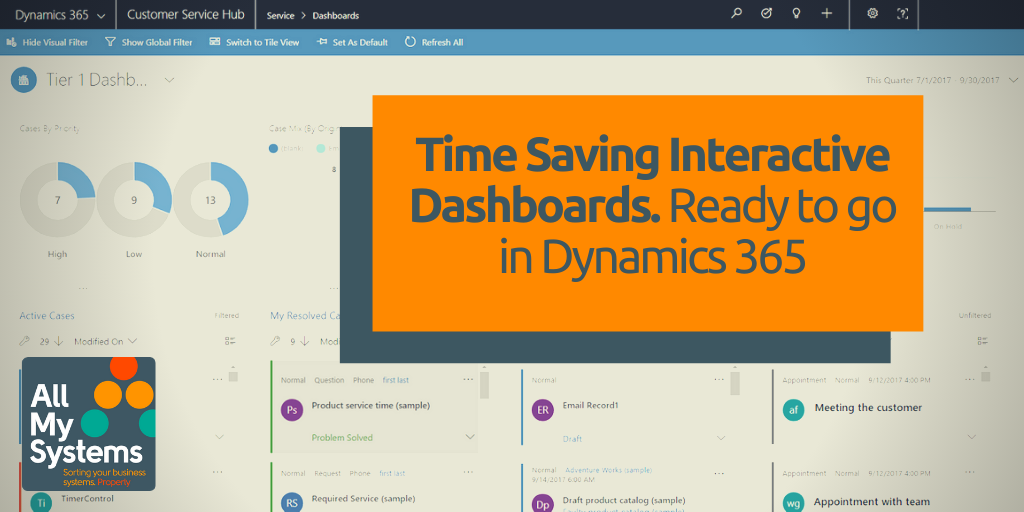Screen dimensions: 1024x512
Task: Refresh All dashboard data
Action: [434, 42]
